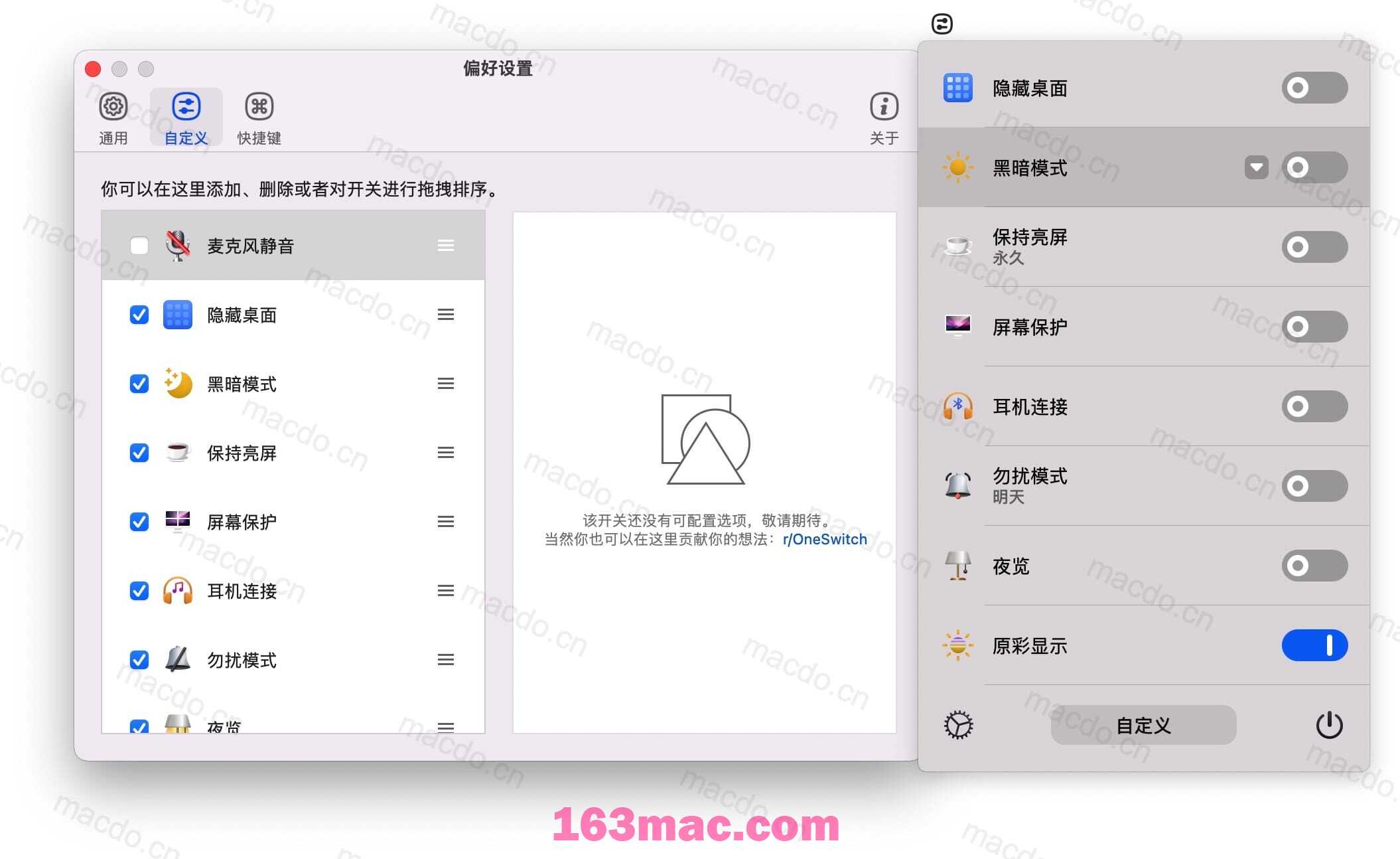Click the reorder handle for 麦克风静音

pos(446,246)
